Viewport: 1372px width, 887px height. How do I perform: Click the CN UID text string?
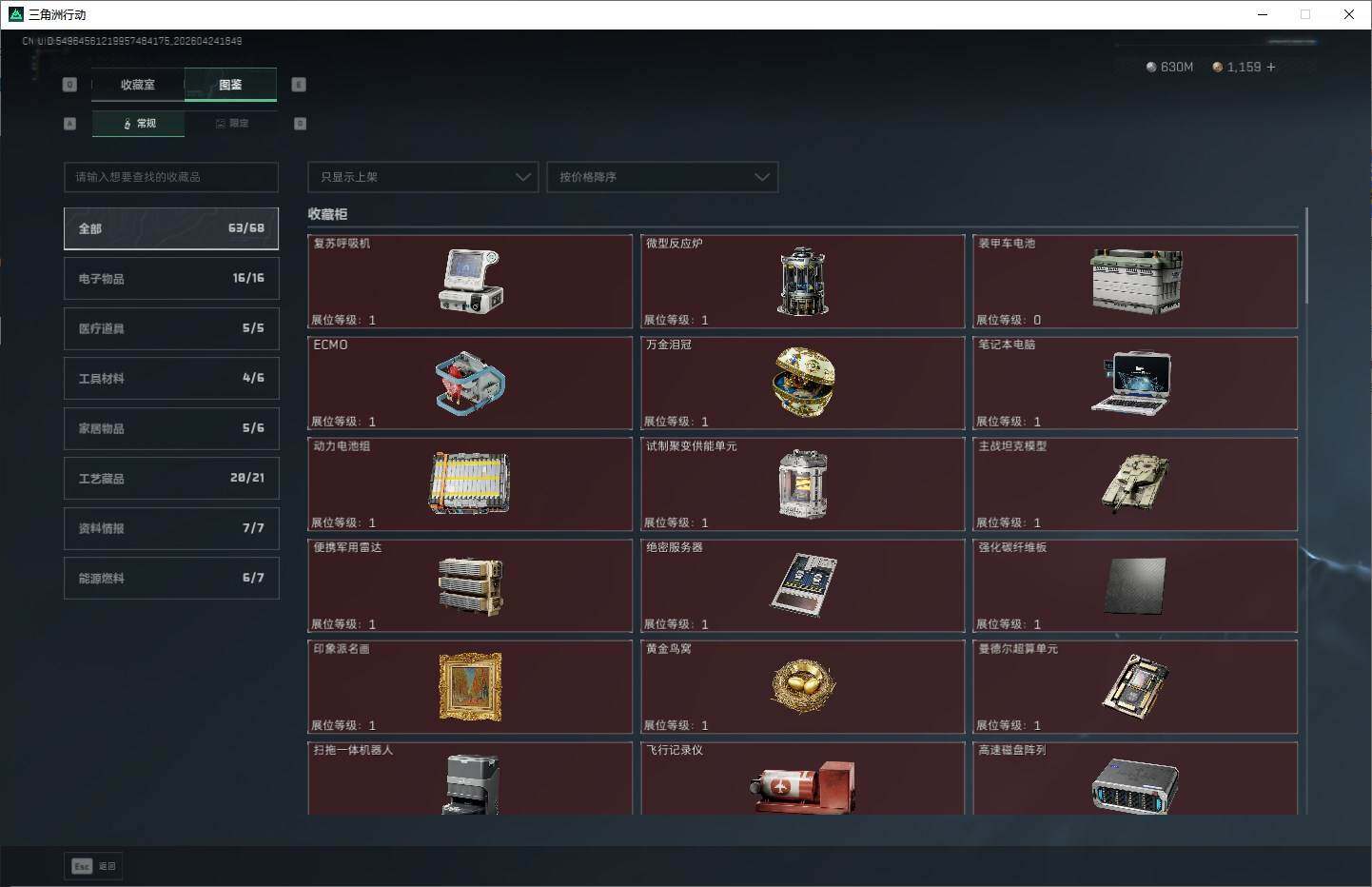132,41
